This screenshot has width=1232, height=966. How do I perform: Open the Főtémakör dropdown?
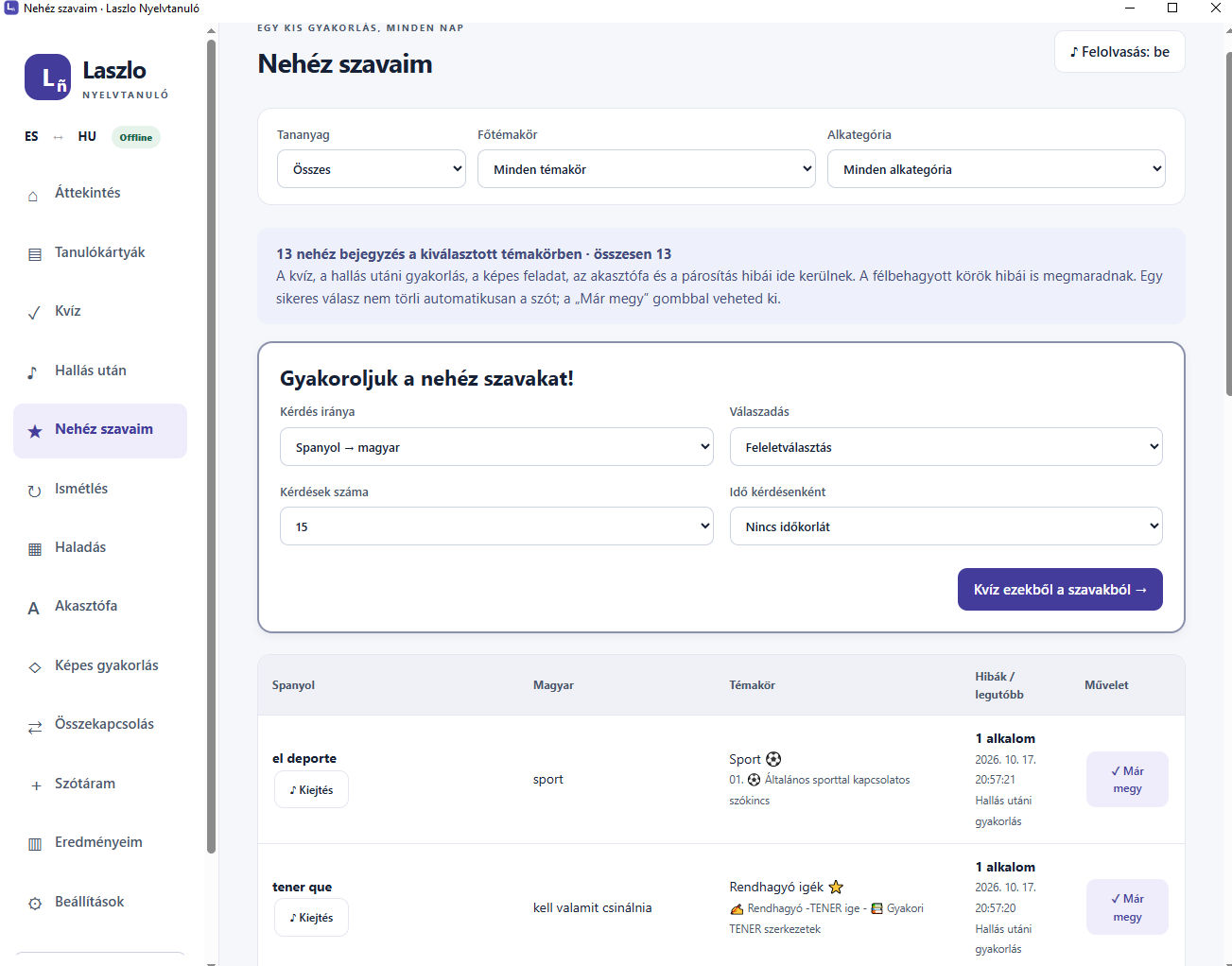(x=647, y=169)
